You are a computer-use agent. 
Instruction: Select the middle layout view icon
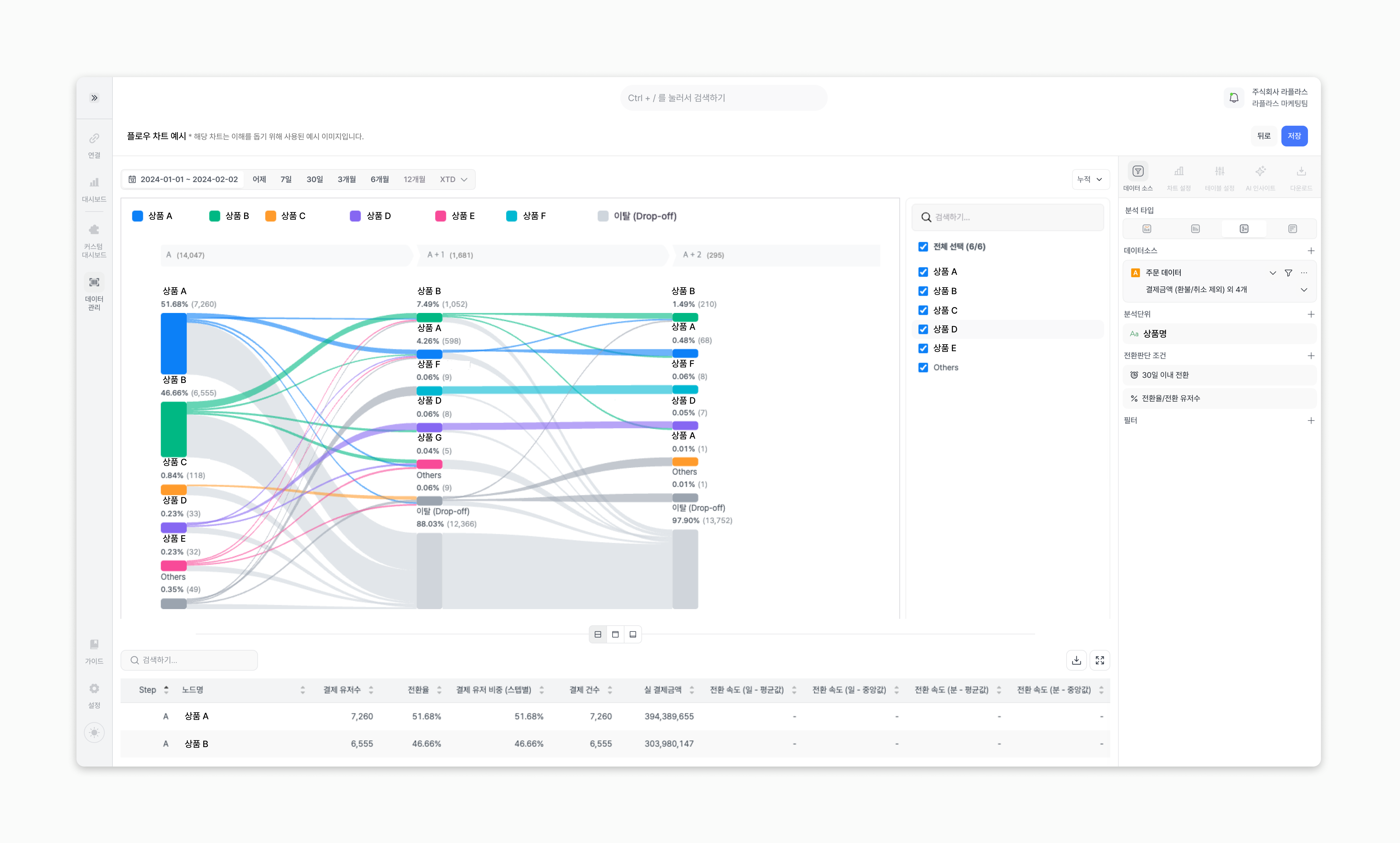click(x=615, y=635)
